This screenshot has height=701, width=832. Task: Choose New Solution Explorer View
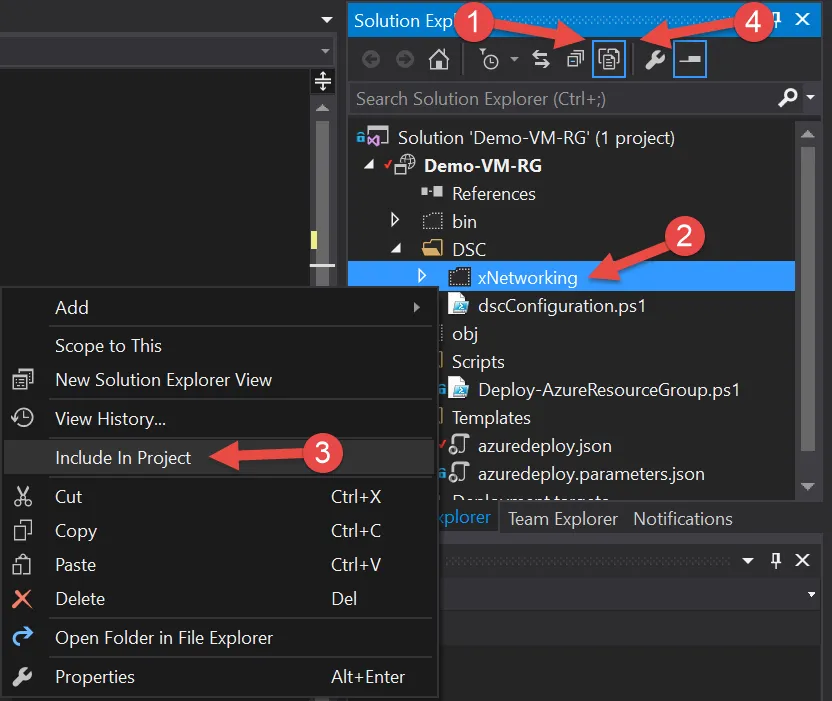[219, 380]
